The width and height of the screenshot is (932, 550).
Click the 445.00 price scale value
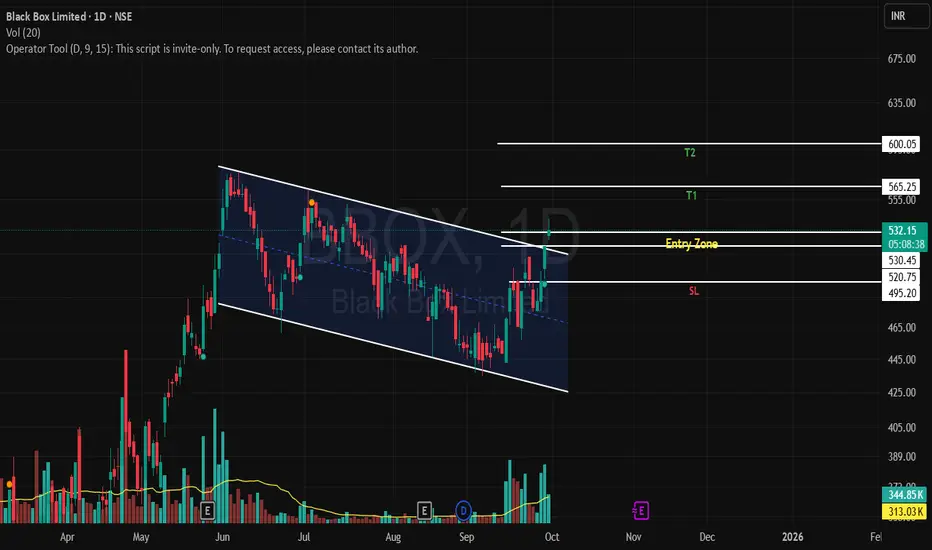pos(901,360)
